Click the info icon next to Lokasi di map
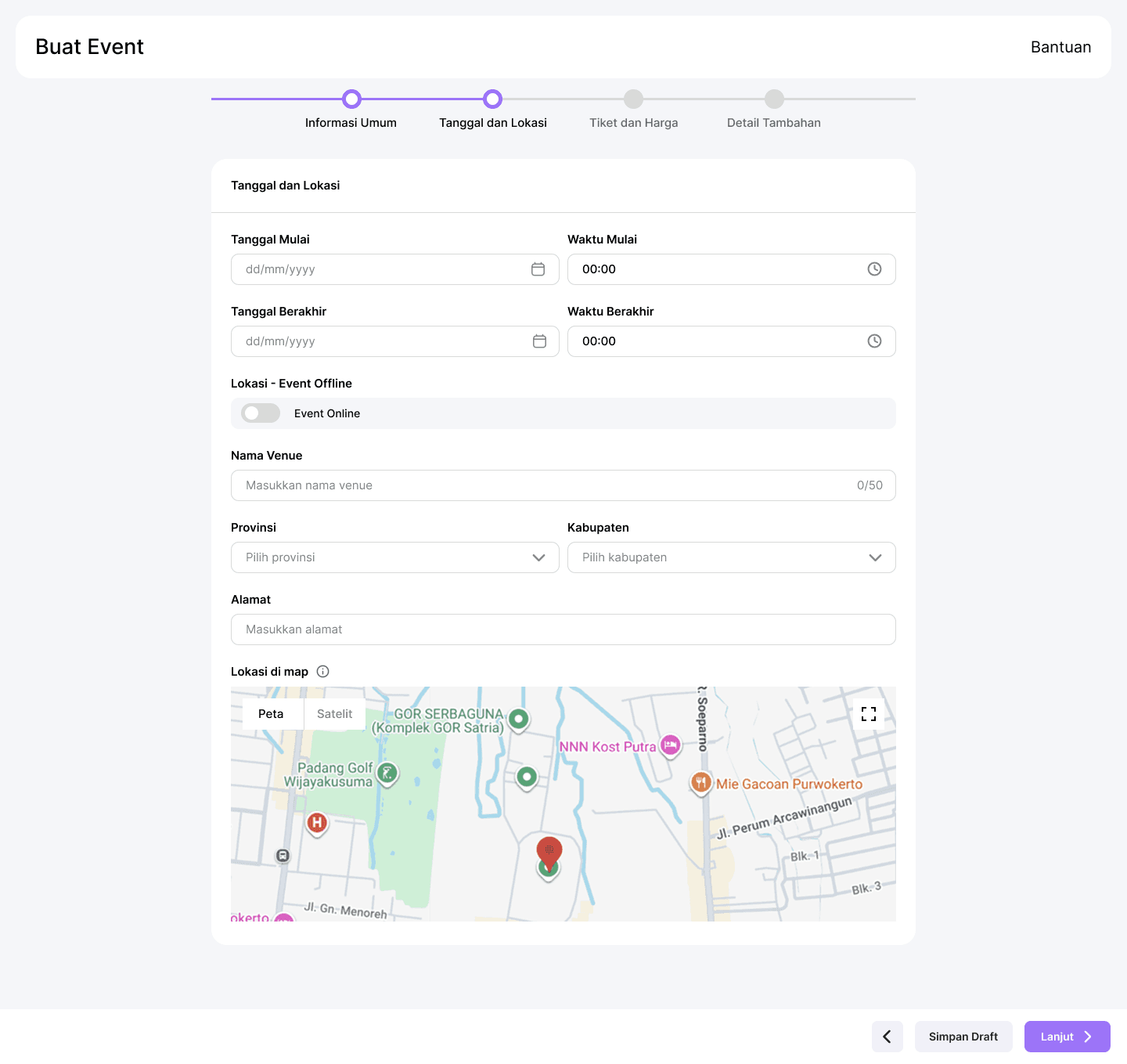 (322, 672)
